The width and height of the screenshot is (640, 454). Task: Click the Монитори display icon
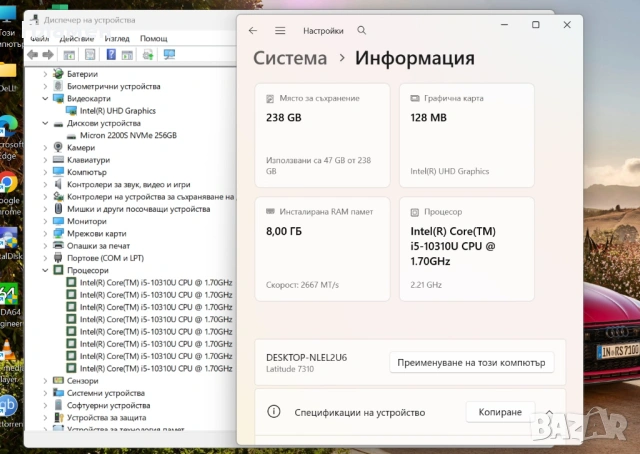tap(58, 221)
